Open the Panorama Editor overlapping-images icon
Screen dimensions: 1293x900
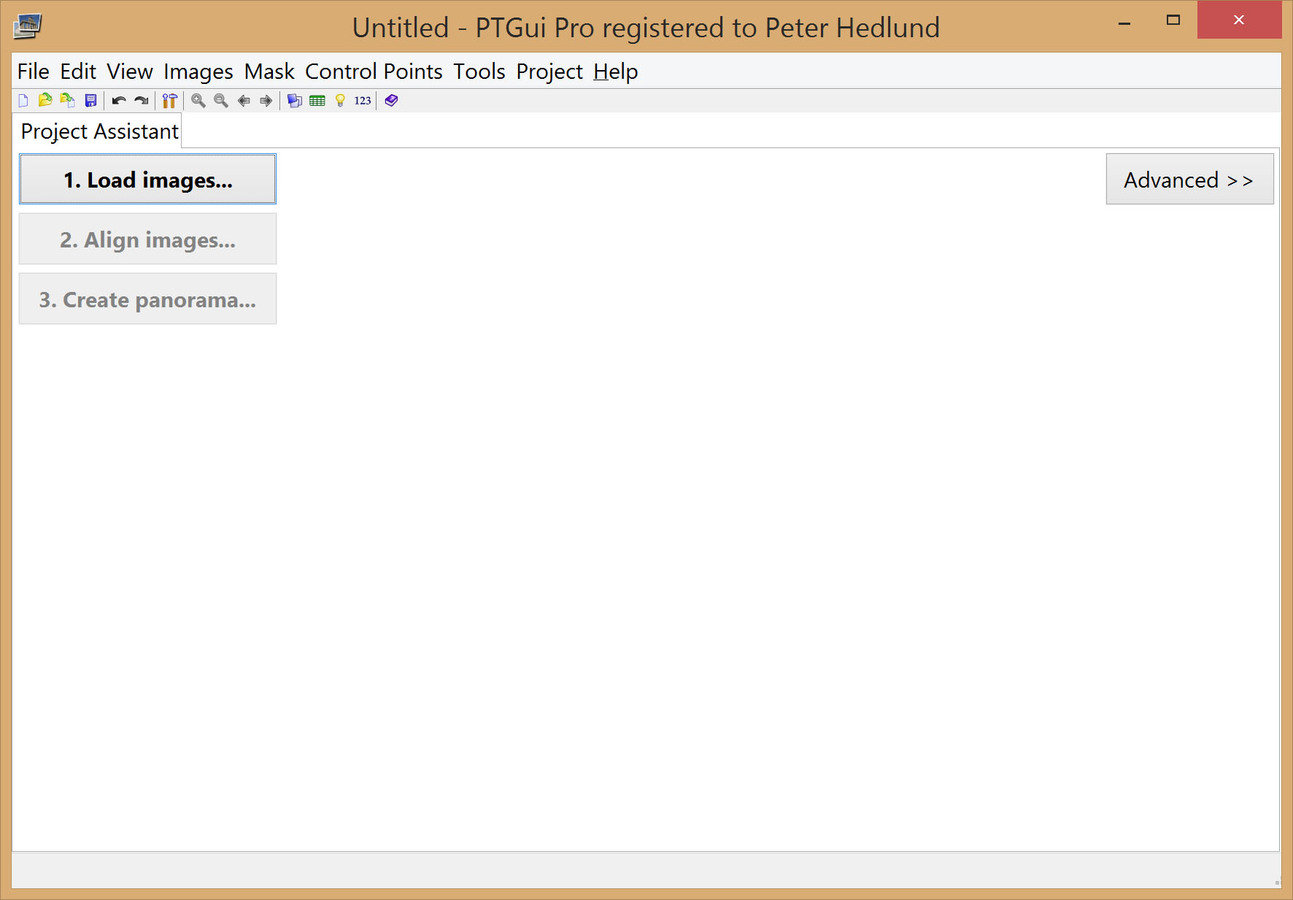(294, 100)
